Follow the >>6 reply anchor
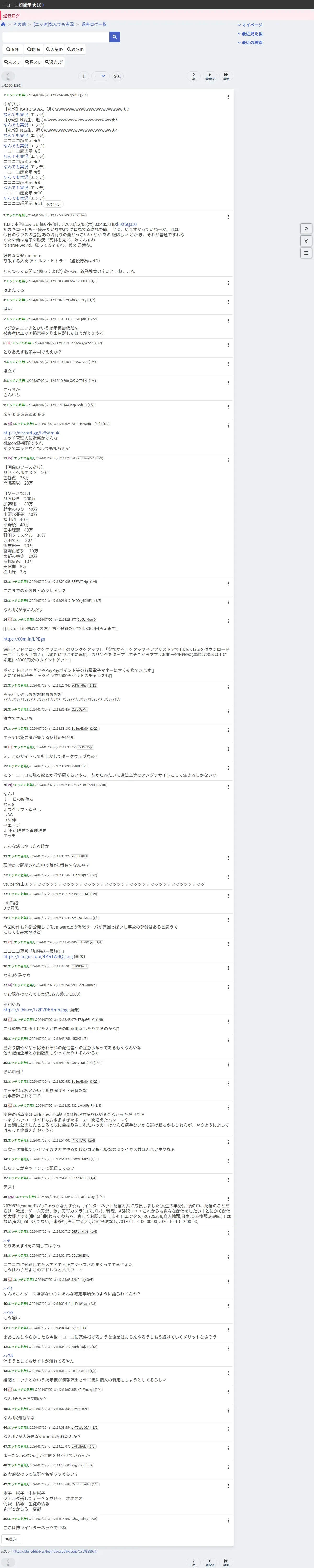Screen dimensions: 314x1568 coord(7,1241)
